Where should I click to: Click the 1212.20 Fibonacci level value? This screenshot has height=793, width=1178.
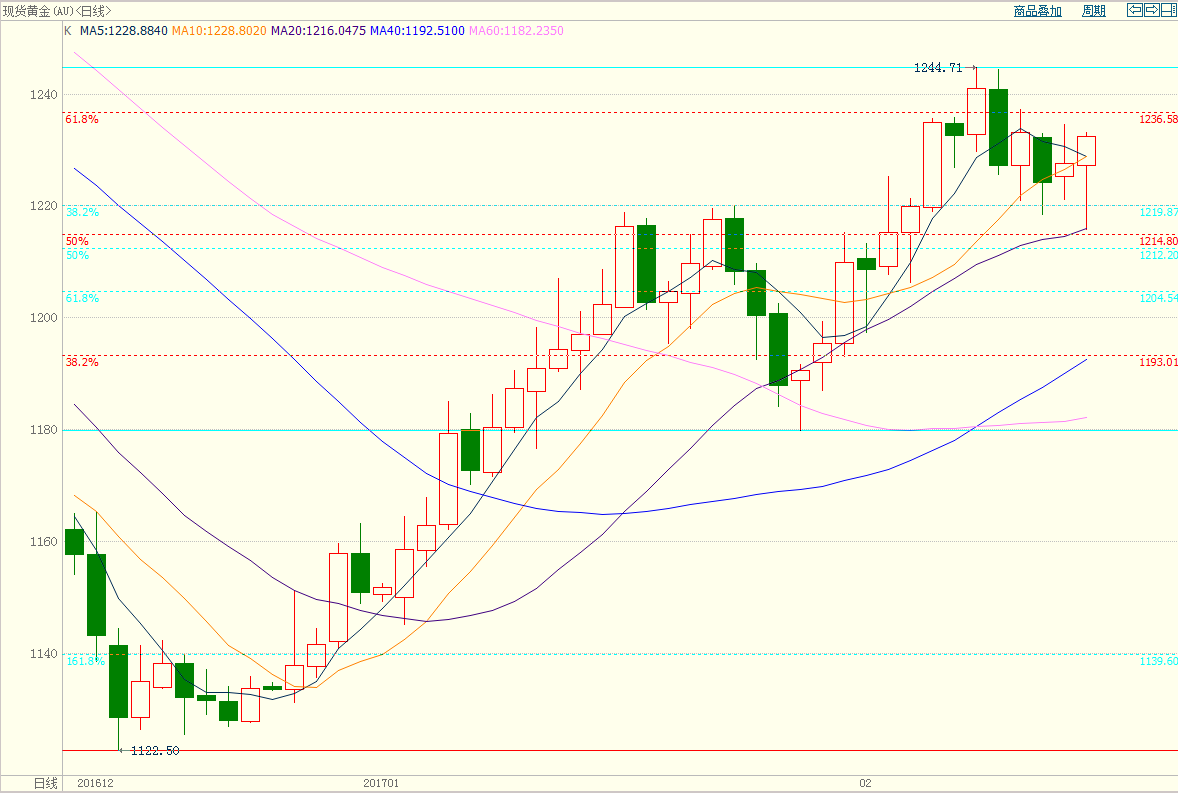pos(1158,255)
